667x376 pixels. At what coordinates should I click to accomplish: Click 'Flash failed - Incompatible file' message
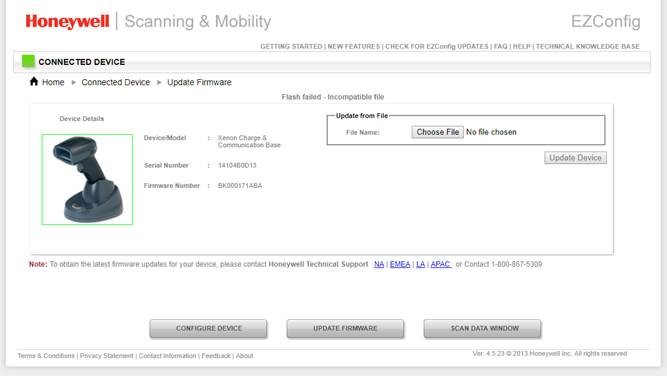coord(333,97)
